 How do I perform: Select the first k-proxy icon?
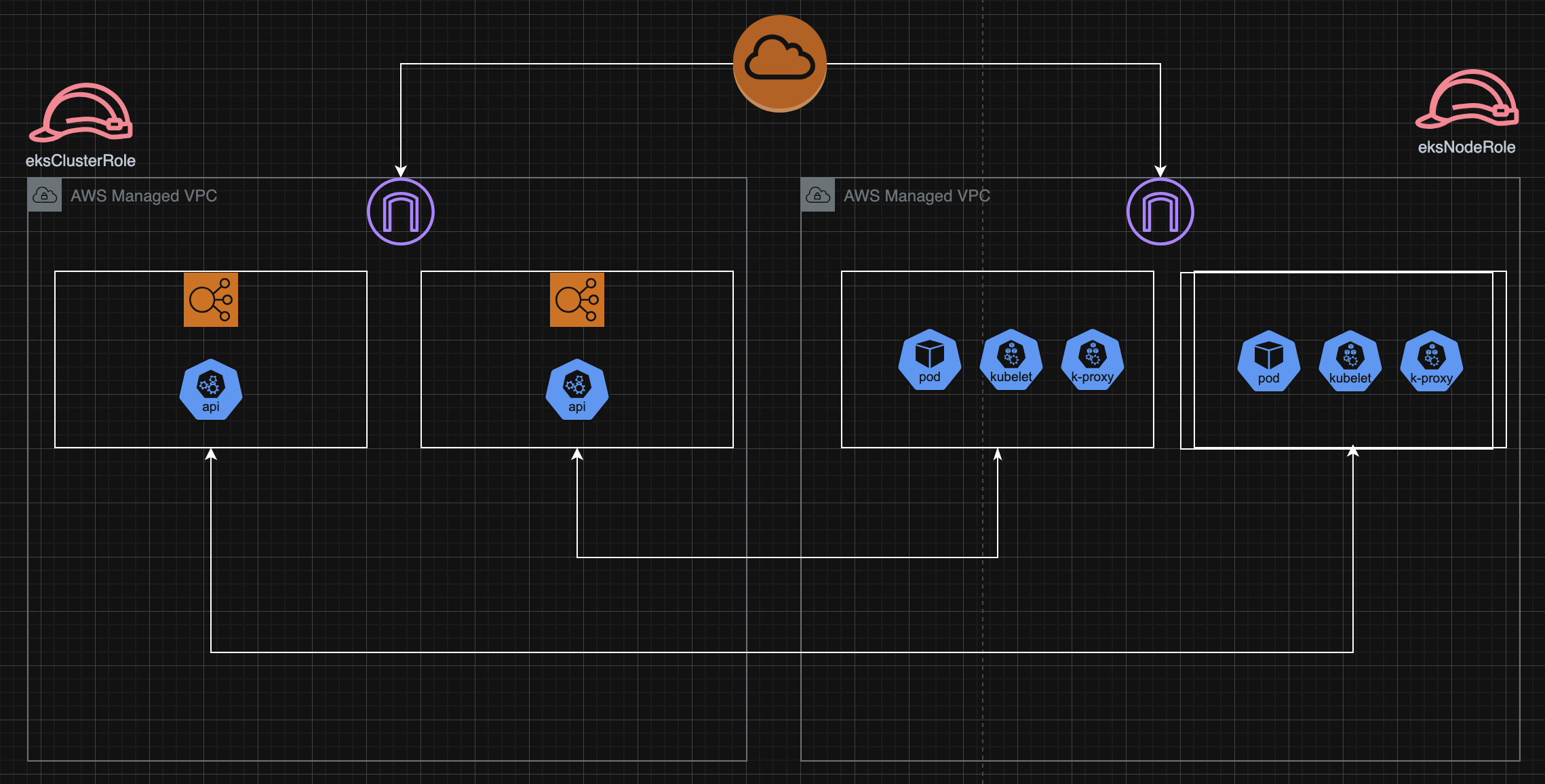(x=1092, y=359)
